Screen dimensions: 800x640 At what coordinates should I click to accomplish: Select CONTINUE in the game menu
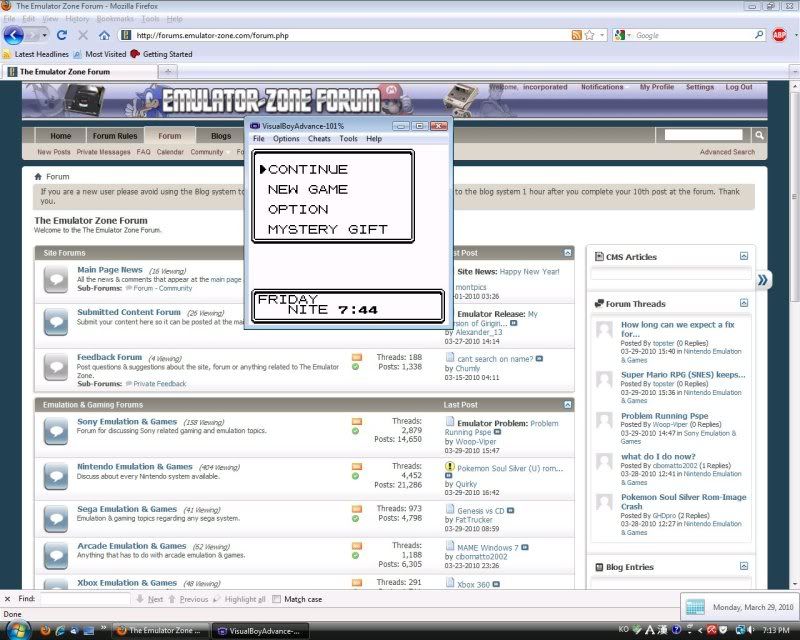pos(308,169)
